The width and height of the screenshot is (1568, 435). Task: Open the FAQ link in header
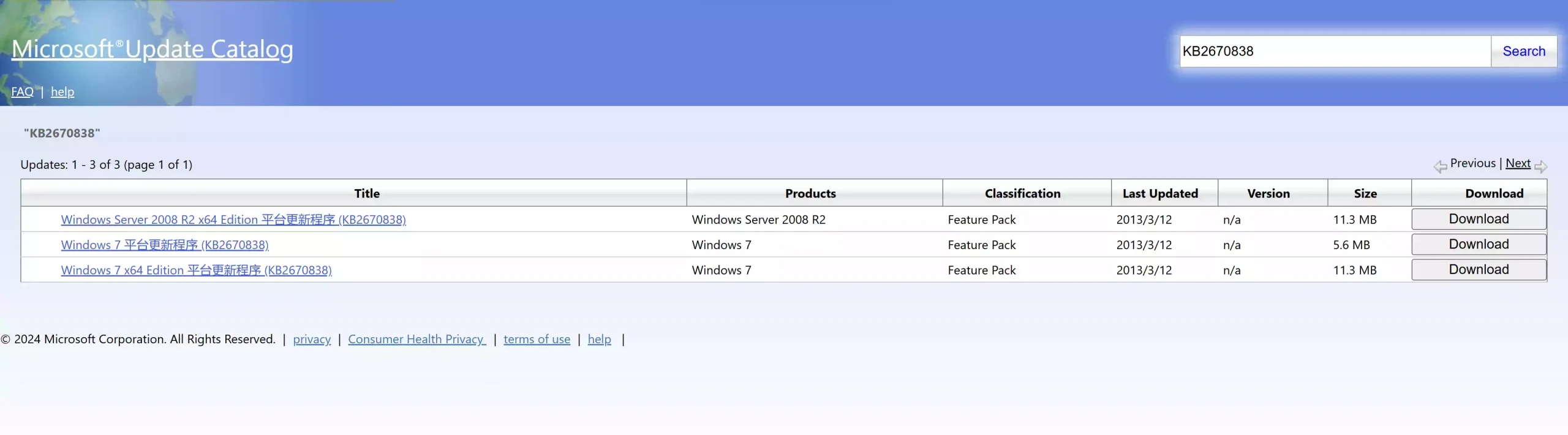pos(22,92)
